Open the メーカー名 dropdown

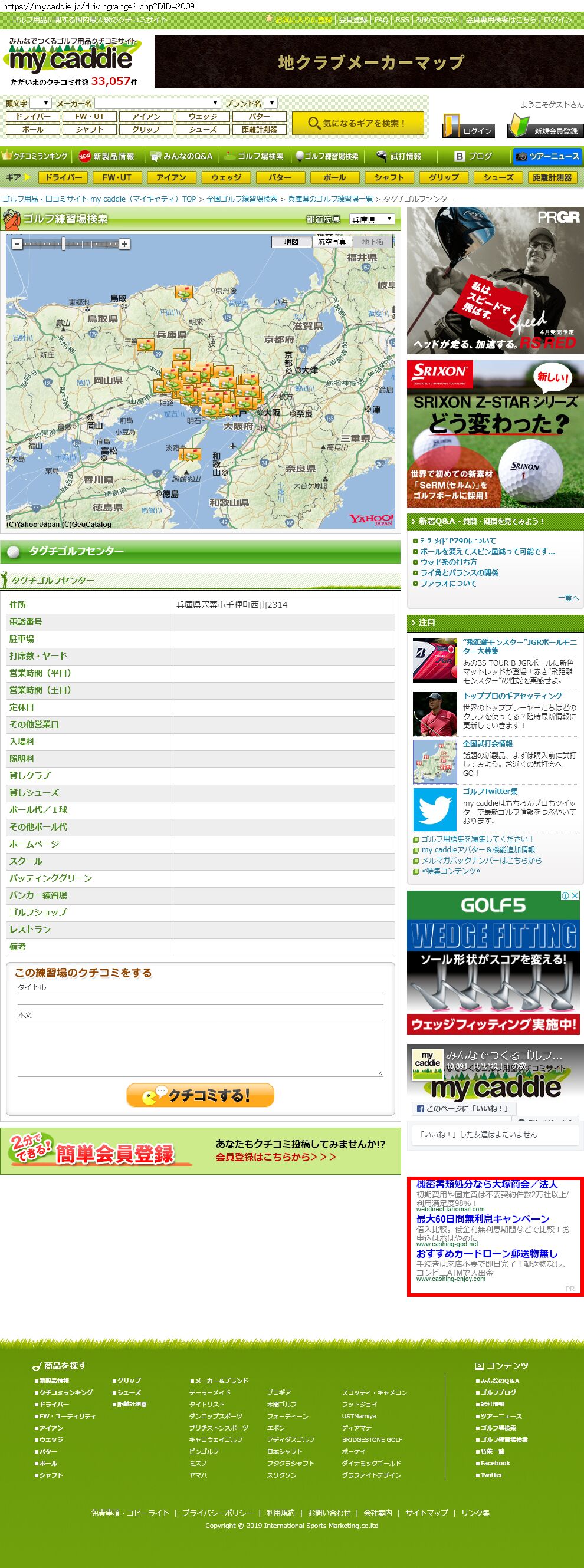click(x=157, y=104)
